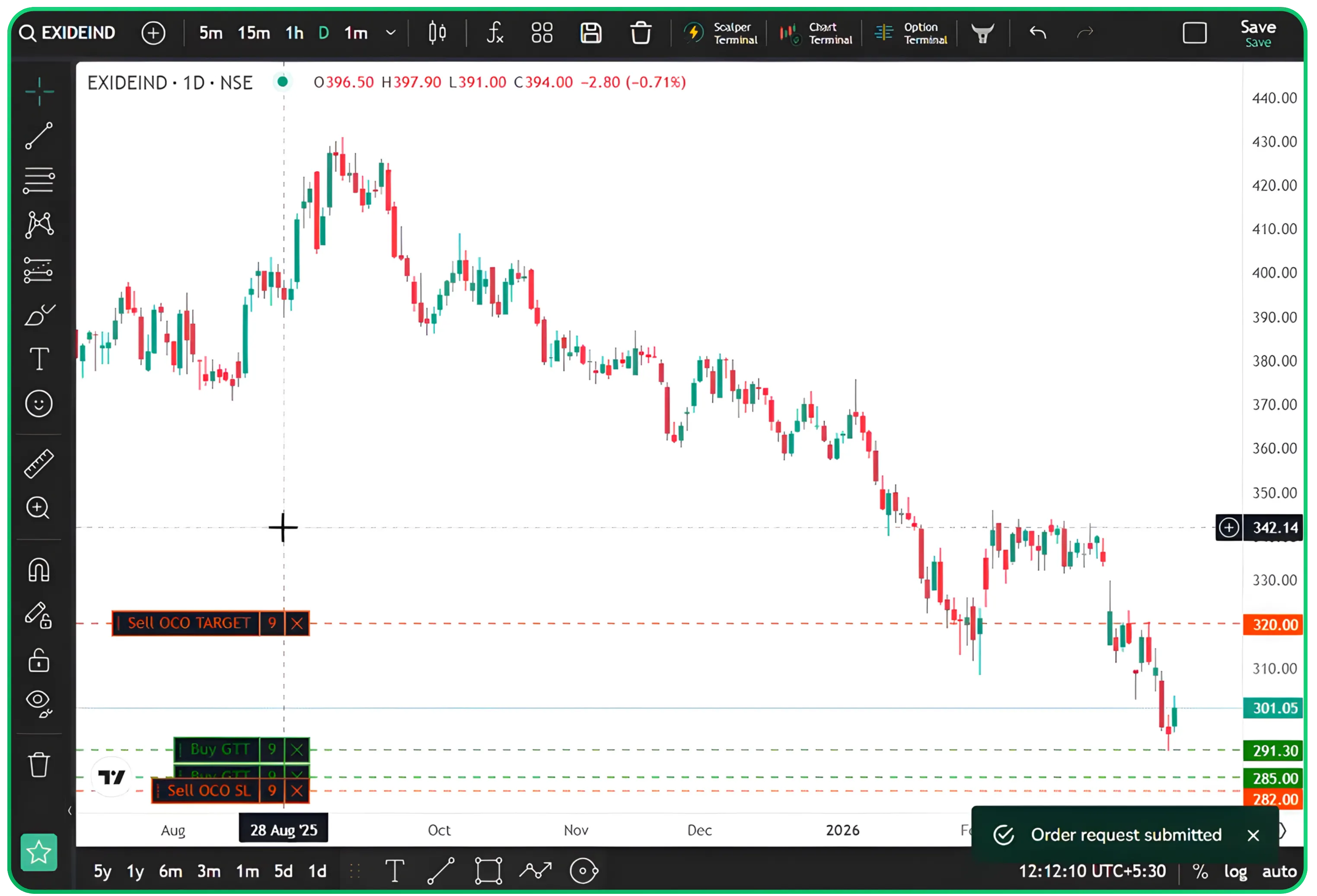
Task: Click the undo arrow icon
Action: click(1038, 33)
